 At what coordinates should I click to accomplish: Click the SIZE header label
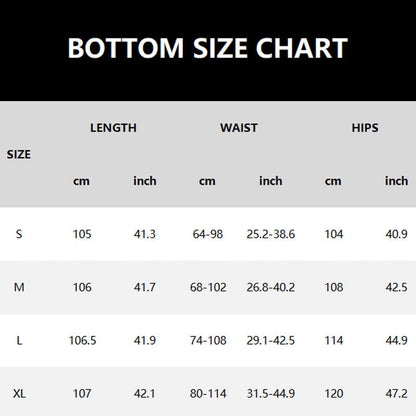tap(19, 154)
